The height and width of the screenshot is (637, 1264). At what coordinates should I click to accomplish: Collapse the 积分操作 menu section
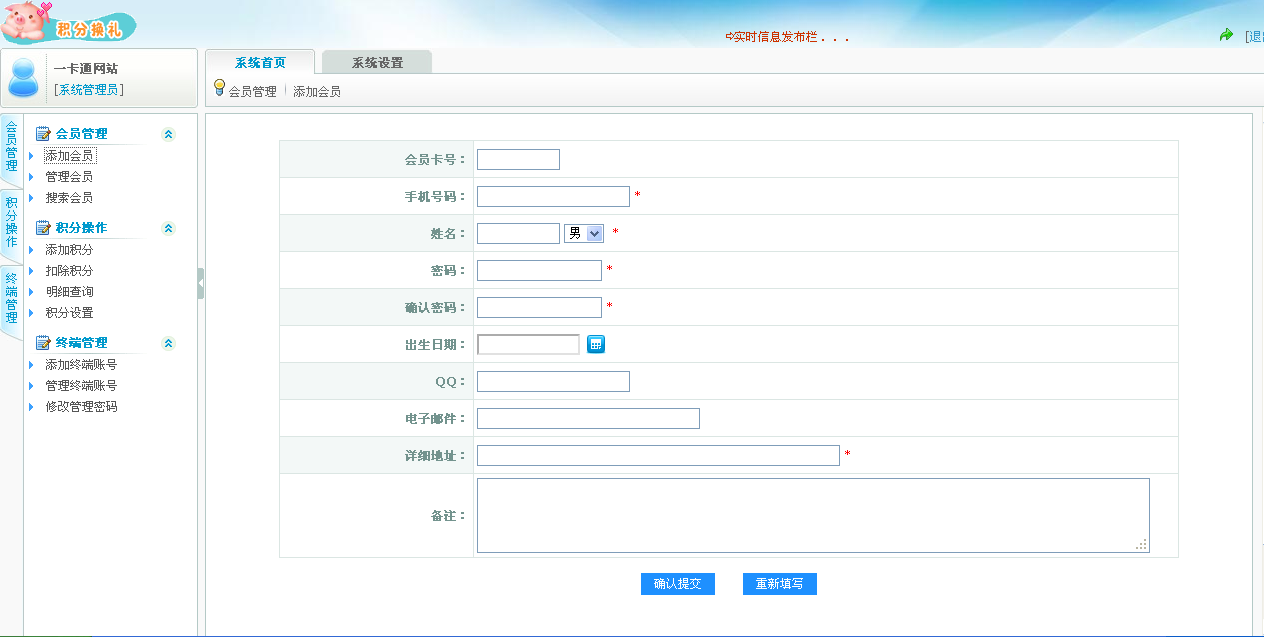168,228
